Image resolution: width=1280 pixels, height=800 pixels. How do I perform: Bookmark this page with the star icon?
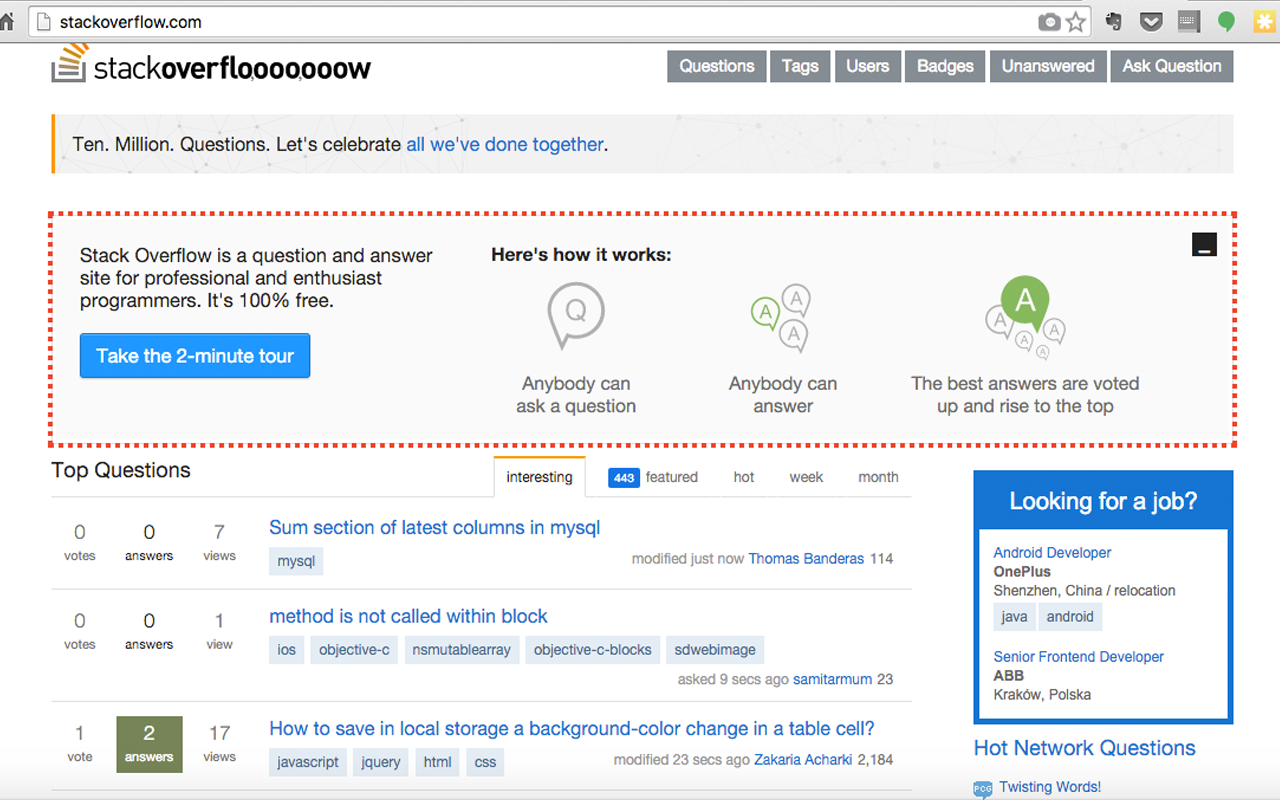(x=1076, y=22)
